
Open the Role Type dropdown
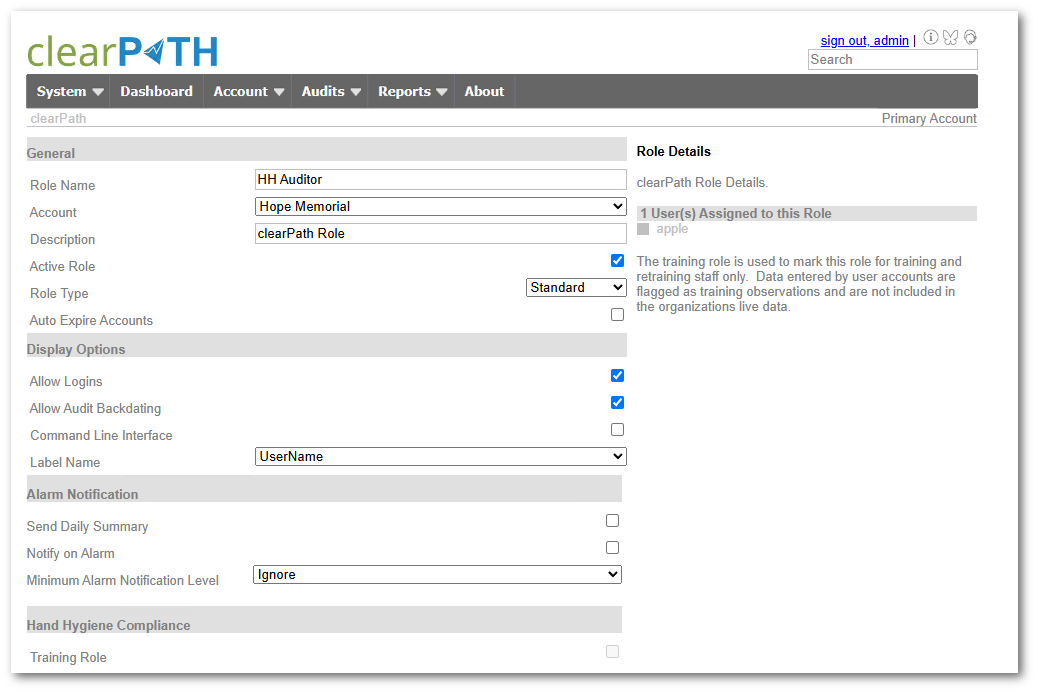pos(576,287)
